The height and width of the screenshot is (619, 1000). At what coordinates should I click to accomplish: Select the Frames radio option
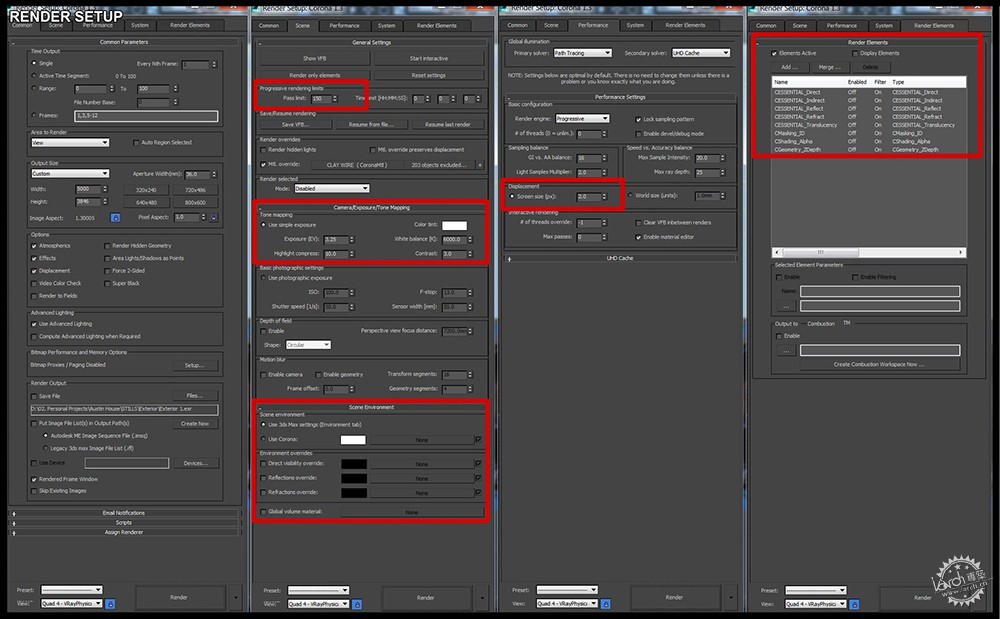(x=34, y=115)
